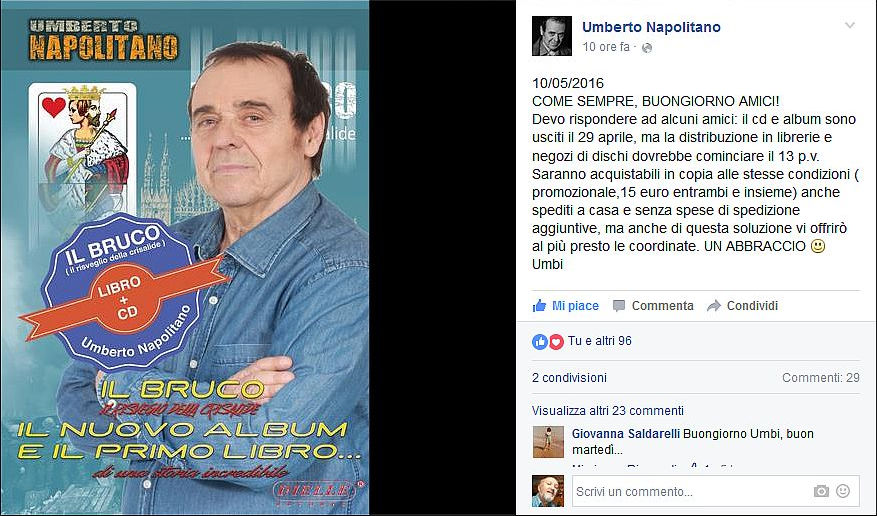Click Umberto Napolitano's profile picture thumbnail

[x=551, y=36]
